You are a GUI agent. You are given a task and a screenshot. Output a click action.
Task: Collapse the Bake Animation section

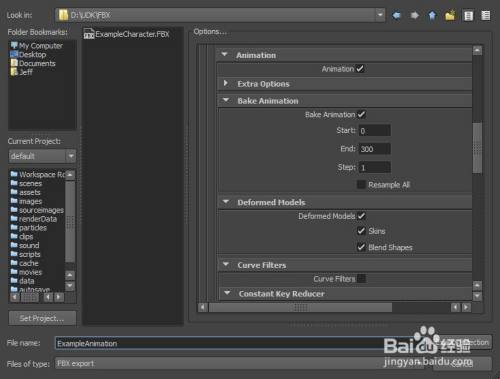(x=226, y=100)
